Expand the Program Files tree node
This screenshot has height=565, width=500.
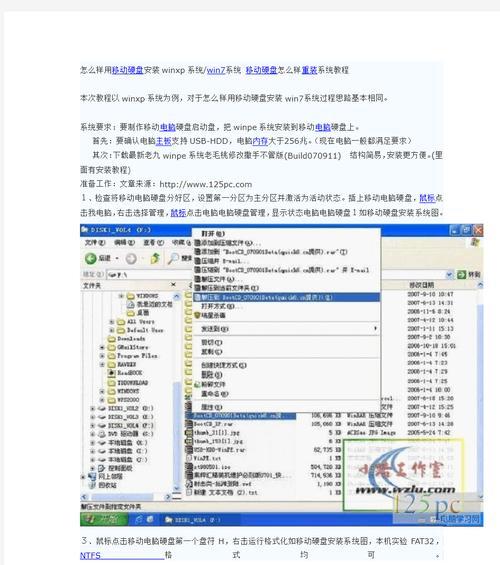(x=102, y=356)
